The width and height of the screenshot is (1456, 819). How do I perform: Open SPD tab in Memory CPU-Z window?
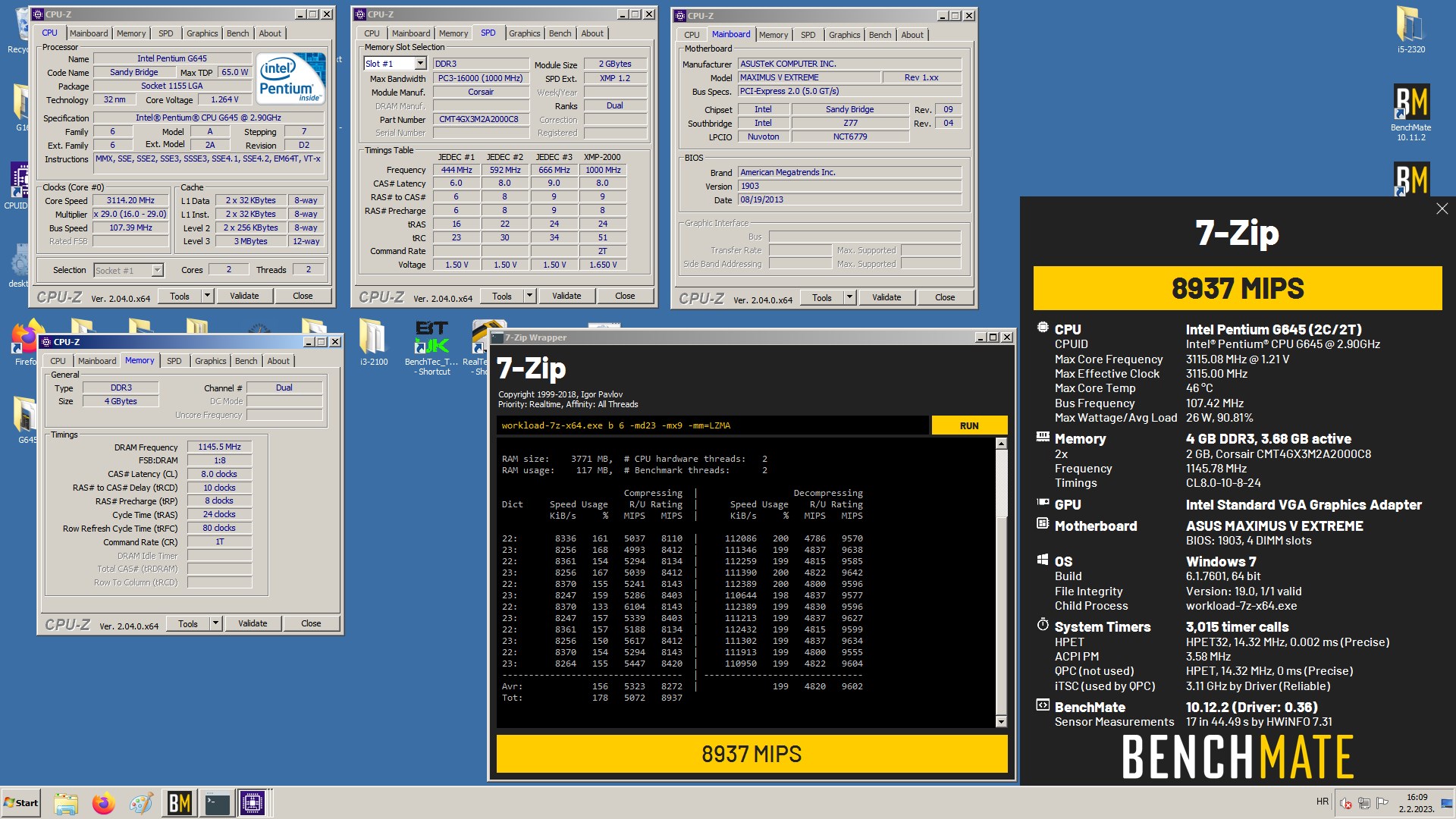tap(174, 361)
